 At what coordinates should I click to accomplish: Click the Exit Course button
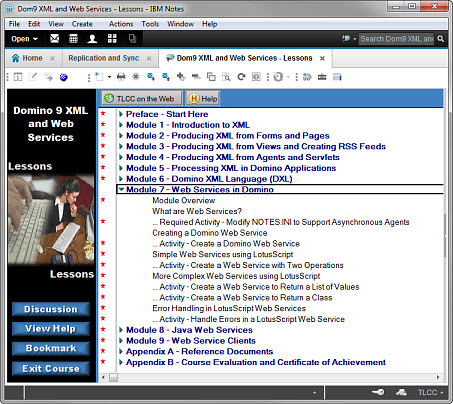(x=51, y=368)
